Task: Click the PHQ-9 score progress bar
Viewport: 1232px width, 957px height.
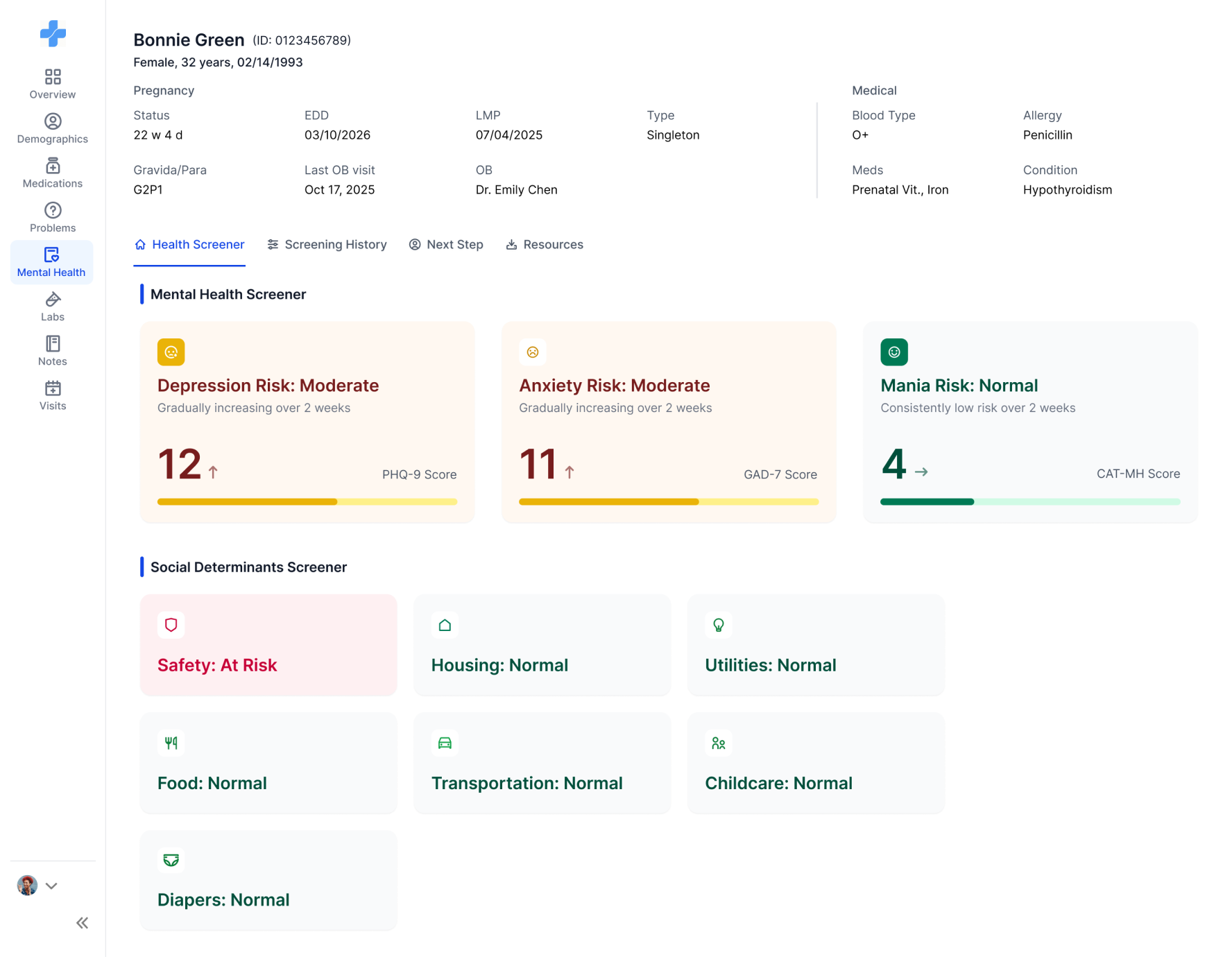Action: tap(307, 501)
